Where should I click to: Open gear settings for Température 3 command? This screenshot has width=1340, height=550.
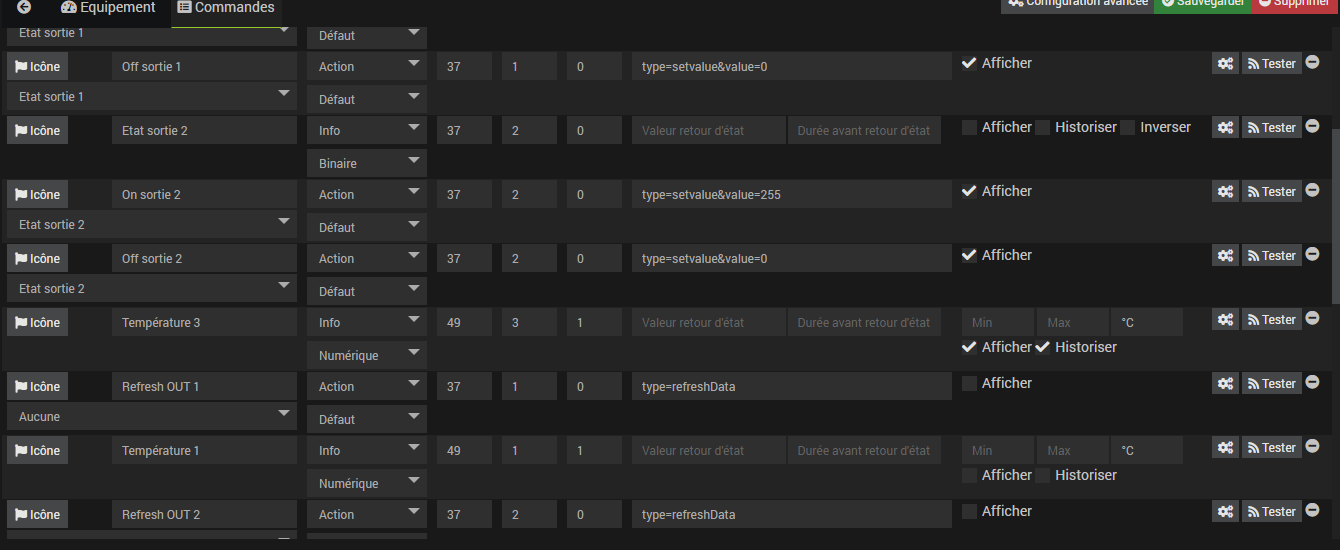tap(1225, 320)
